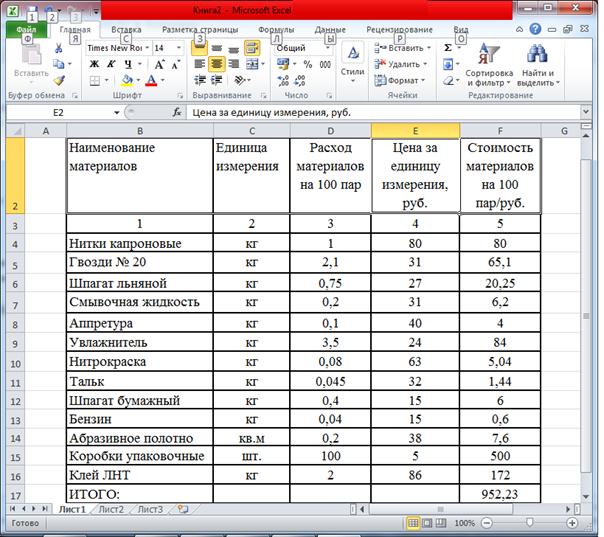Toggle top vertical alignment
This screenshot has height=537, width=604.
pyautogui.click(x=199, y=48)
